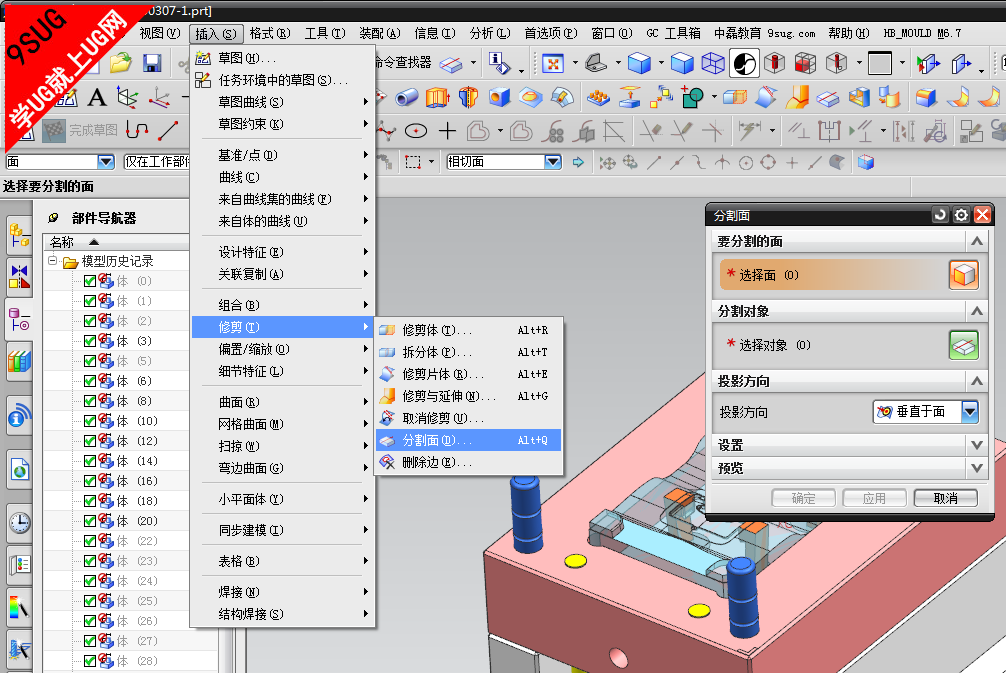The width and height of the screenshot is (1006, 673).
Task: Toggle the checkbox for 体 (6)
Action: click(90, 381)
